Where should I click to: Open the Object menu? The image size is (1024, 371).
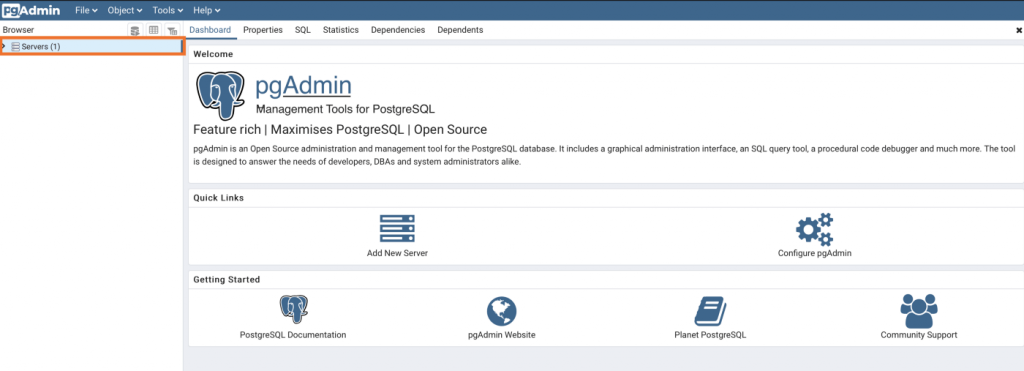[x=125, y=10]
